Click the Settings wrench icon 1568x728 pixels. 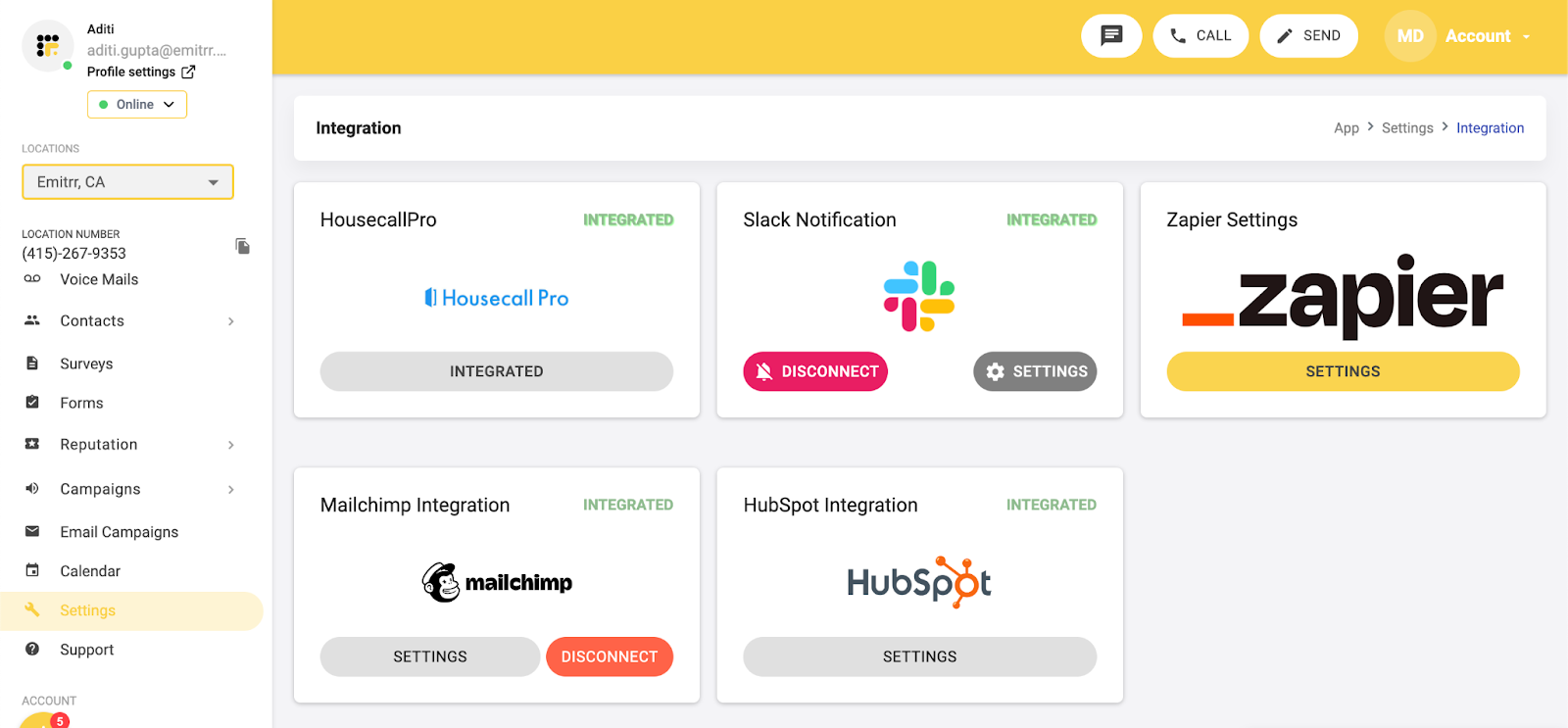coord(32,610)
